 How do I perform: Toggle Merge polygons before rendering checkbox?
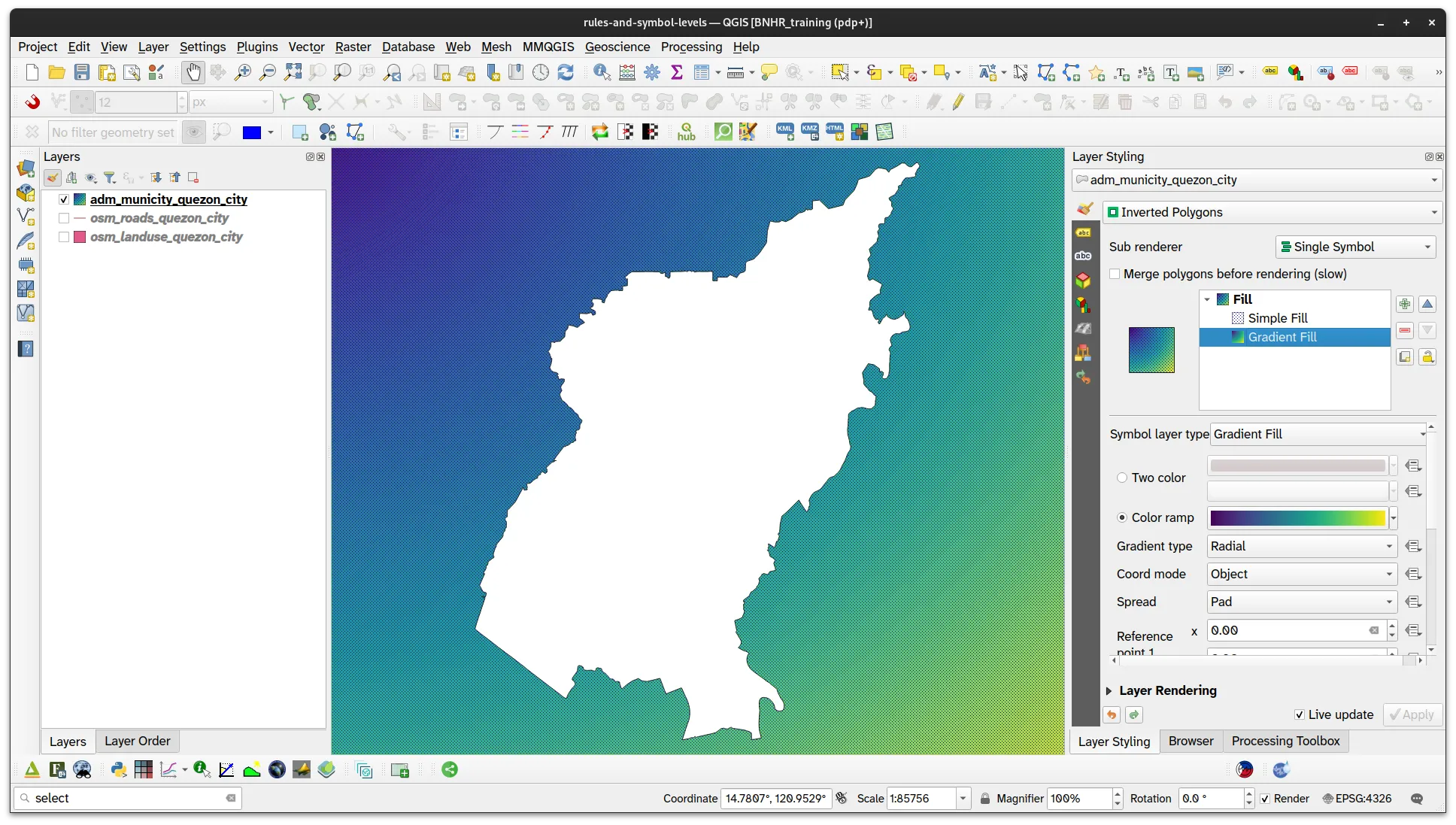tap(1115, 274)
